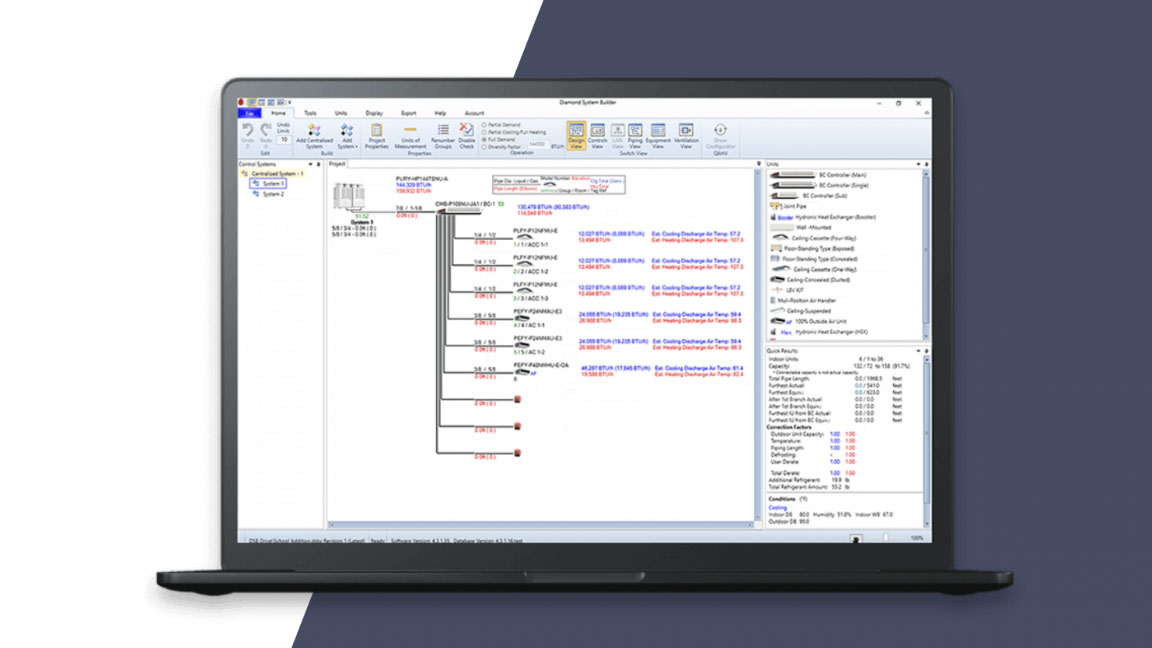Open the File menu
Image resolution: width=1152 pixels, height=648 pixels.
[250, 113]
